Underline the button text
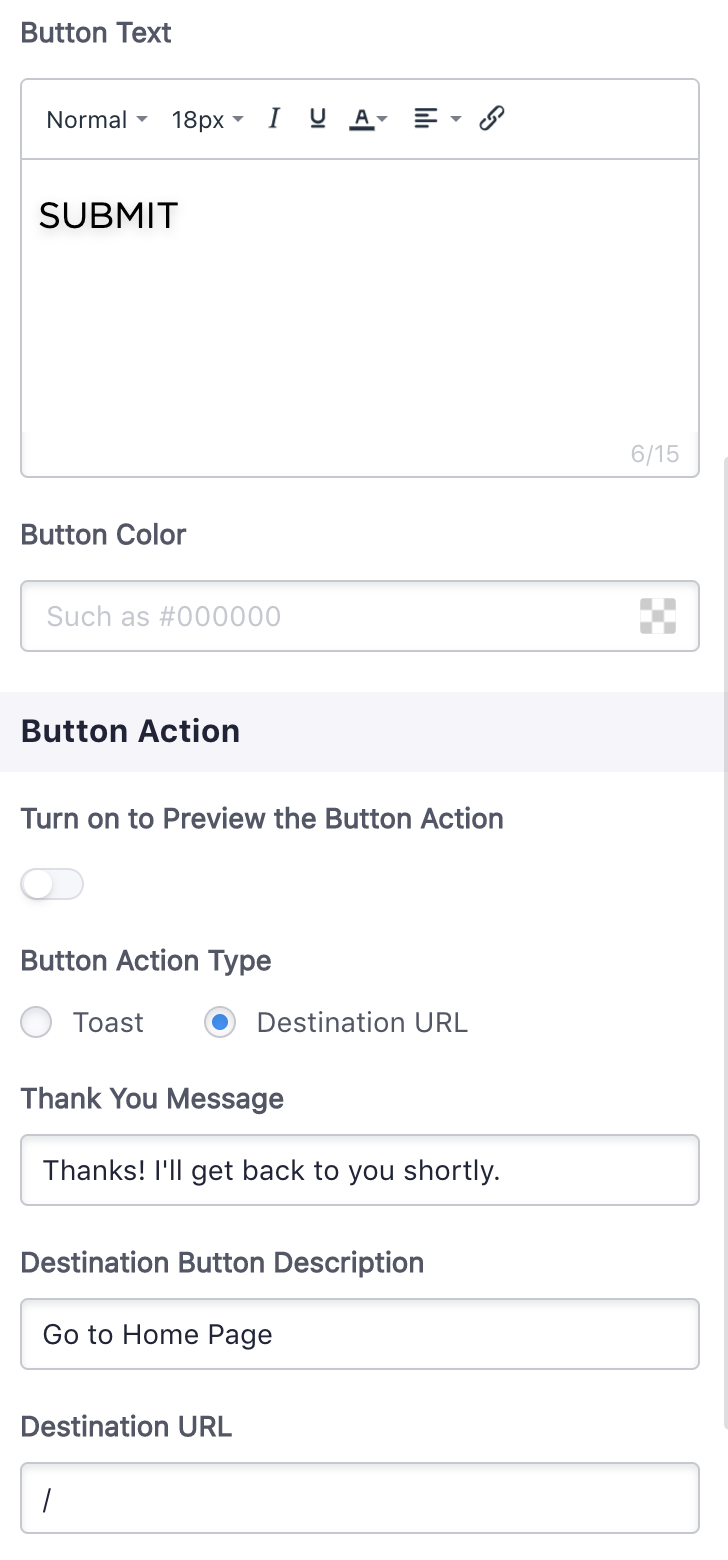728x1560 pixels. click(x=318, y=119)
